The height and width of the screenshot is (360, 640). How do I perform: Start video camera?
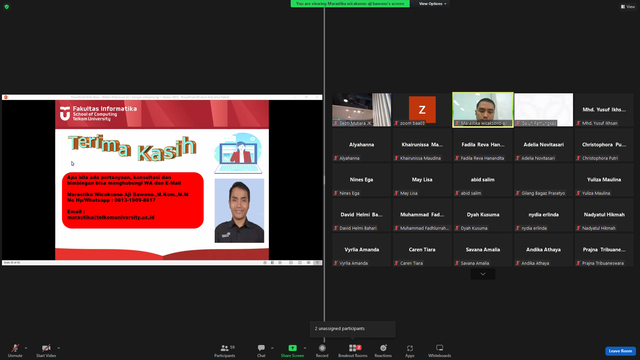click(46, 350)
